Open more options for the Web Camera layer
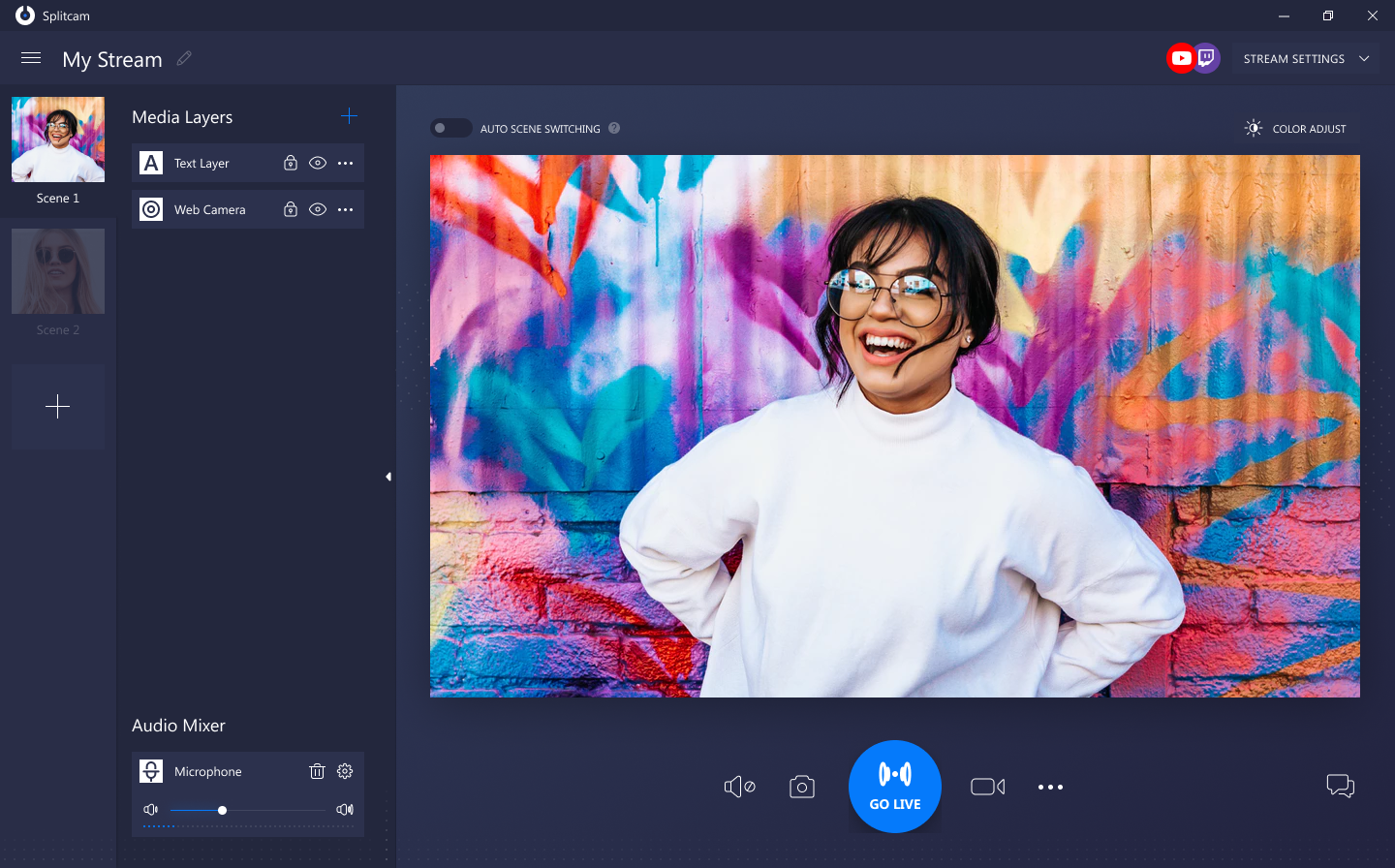 click(x=345, y=209)
